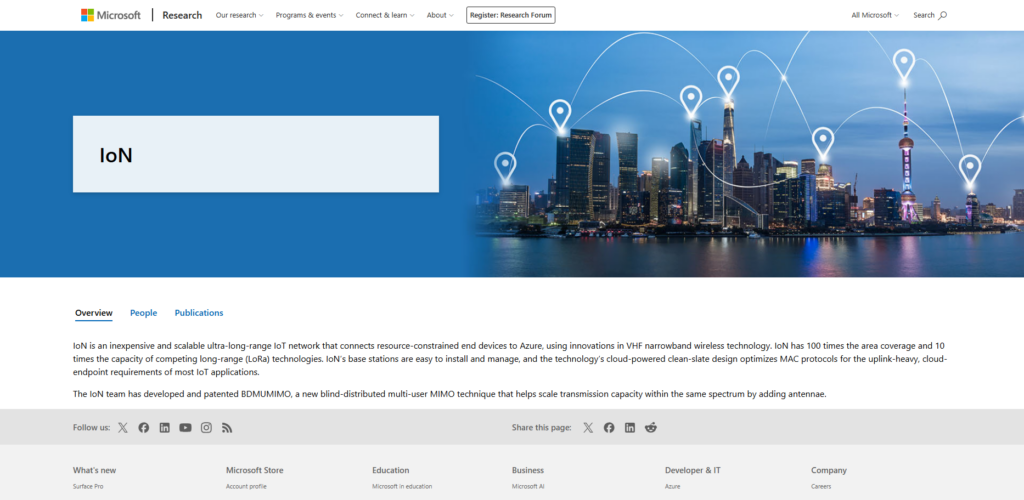This screenshot has height=500, width=1024.
Task: Expand the All Microsoft menu
Action: pyautogui.click(x=875, y=15)
